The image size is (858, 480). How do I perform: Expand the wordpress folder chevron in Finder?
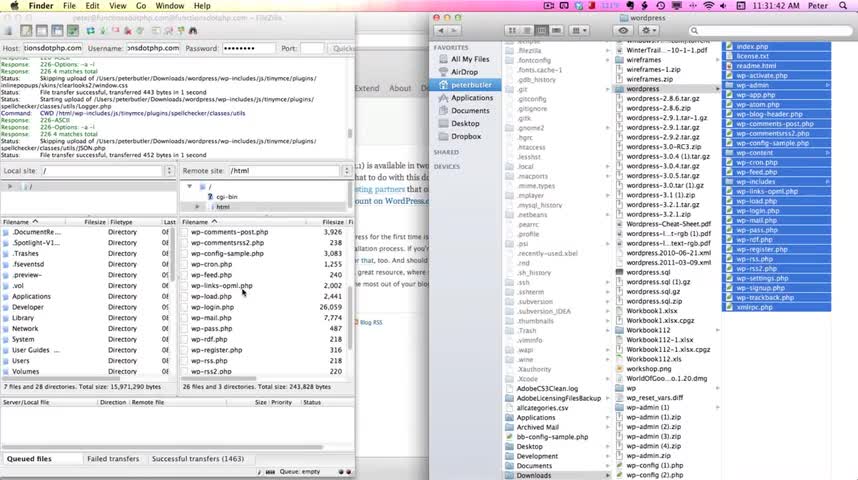pyautogui.click(x=717, y=89)
